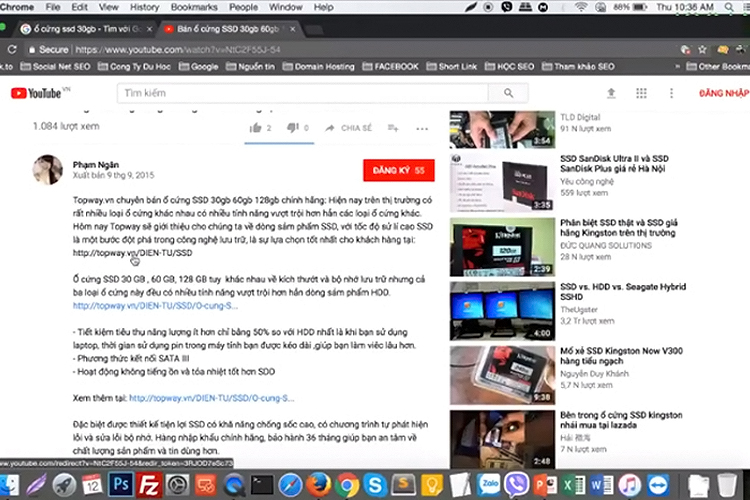This screenshot has width=750, height=500.
Task: Select the YouTube Bán ổ cứng SSD tab
Action: [228, 29]
